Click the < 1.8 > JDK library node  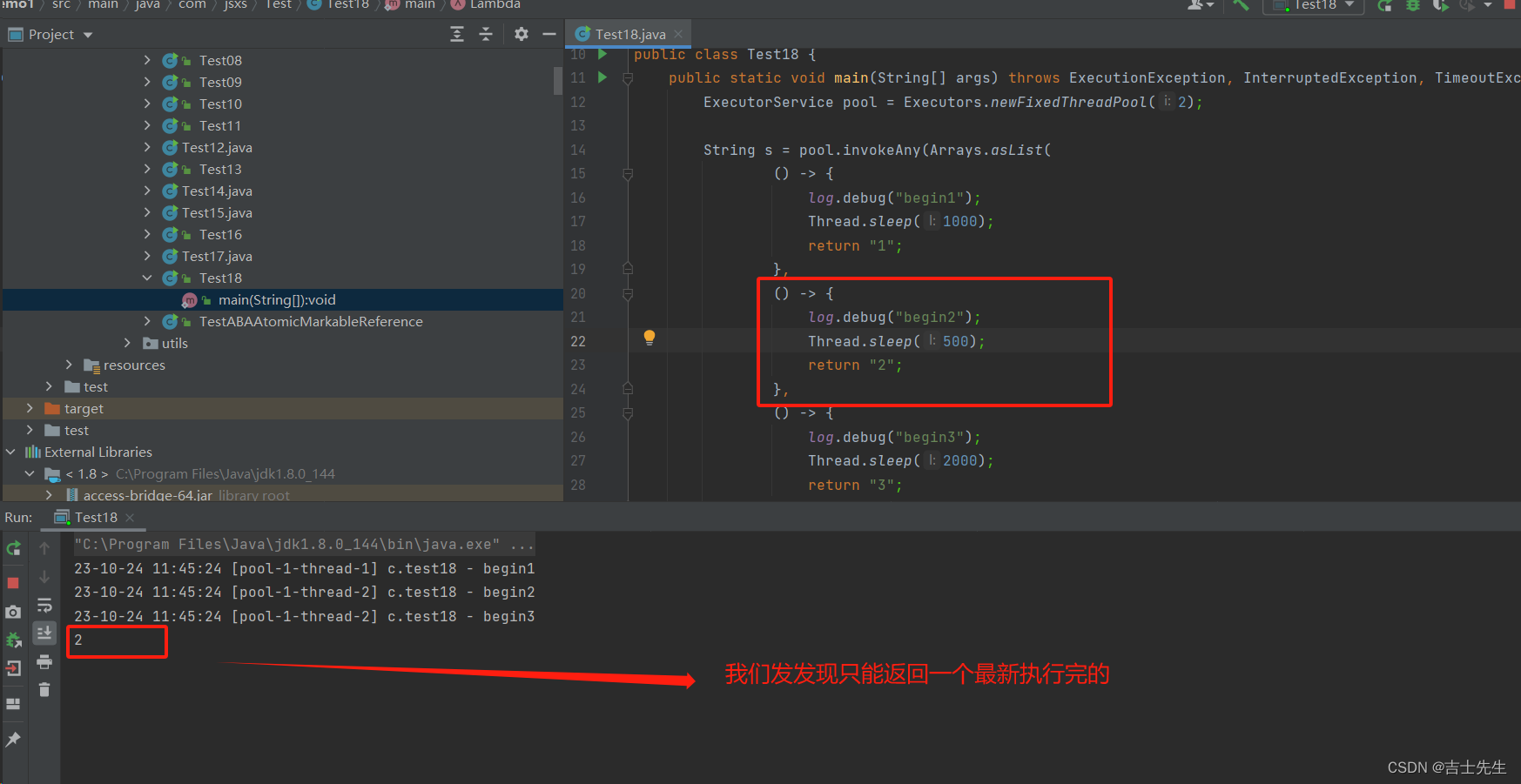tap(87, 473)
